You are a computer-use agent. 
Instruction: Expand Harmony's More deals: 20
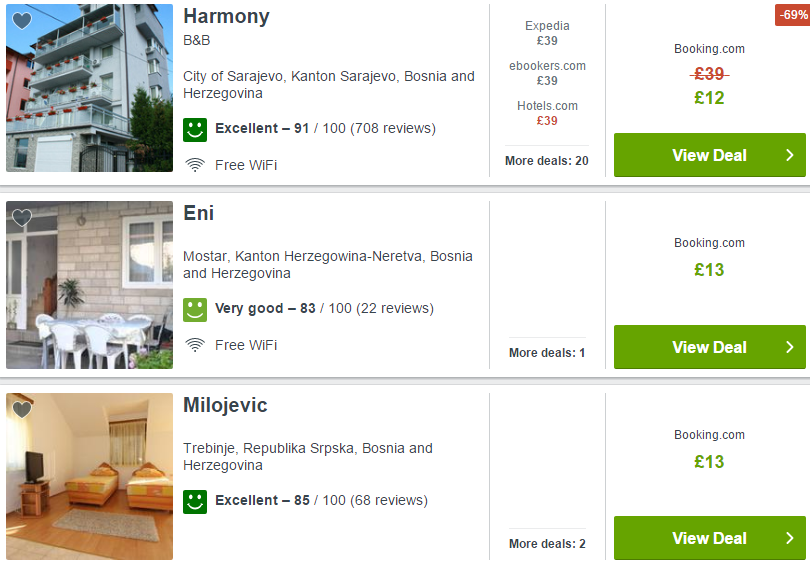546,161
